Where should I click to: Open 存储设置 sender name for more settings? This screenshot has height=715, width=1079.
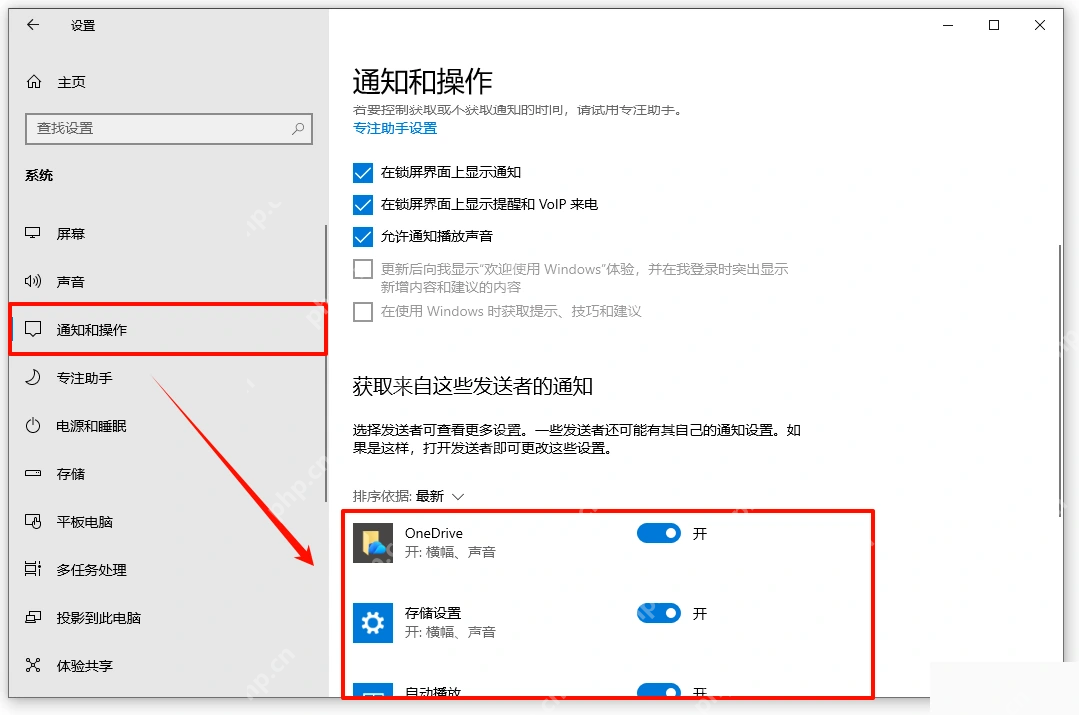(433, 613)
